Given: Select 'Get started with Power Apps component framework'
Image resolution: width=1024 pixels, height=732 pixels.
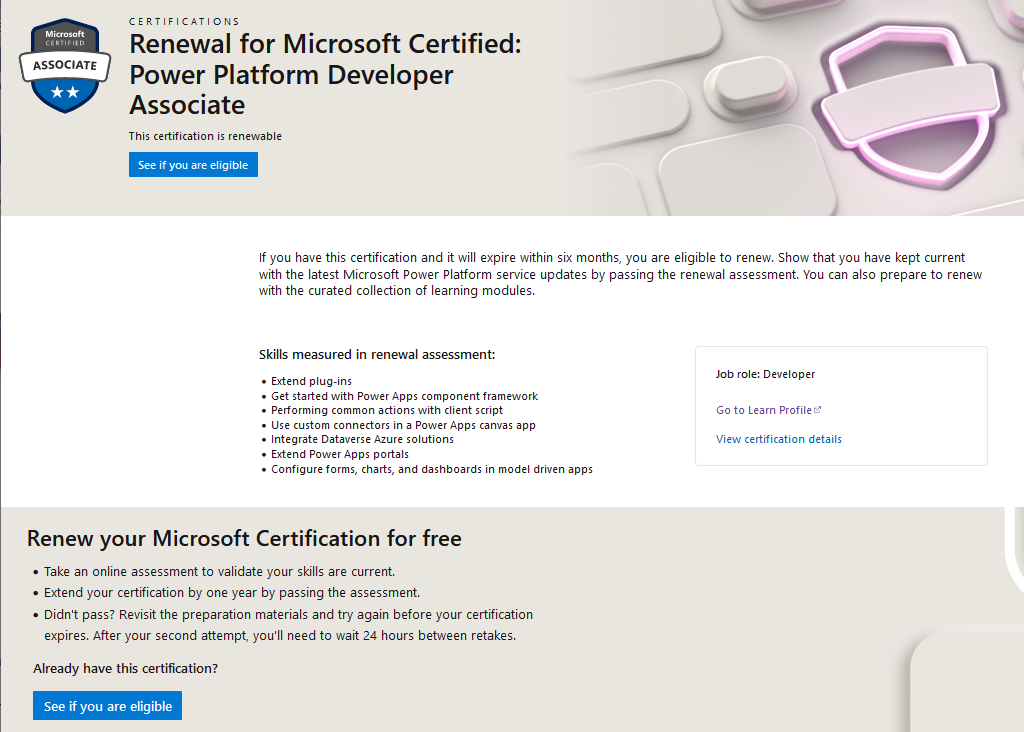Looking at the screenshot, I should pyautogui.click(x=404, y=396).
